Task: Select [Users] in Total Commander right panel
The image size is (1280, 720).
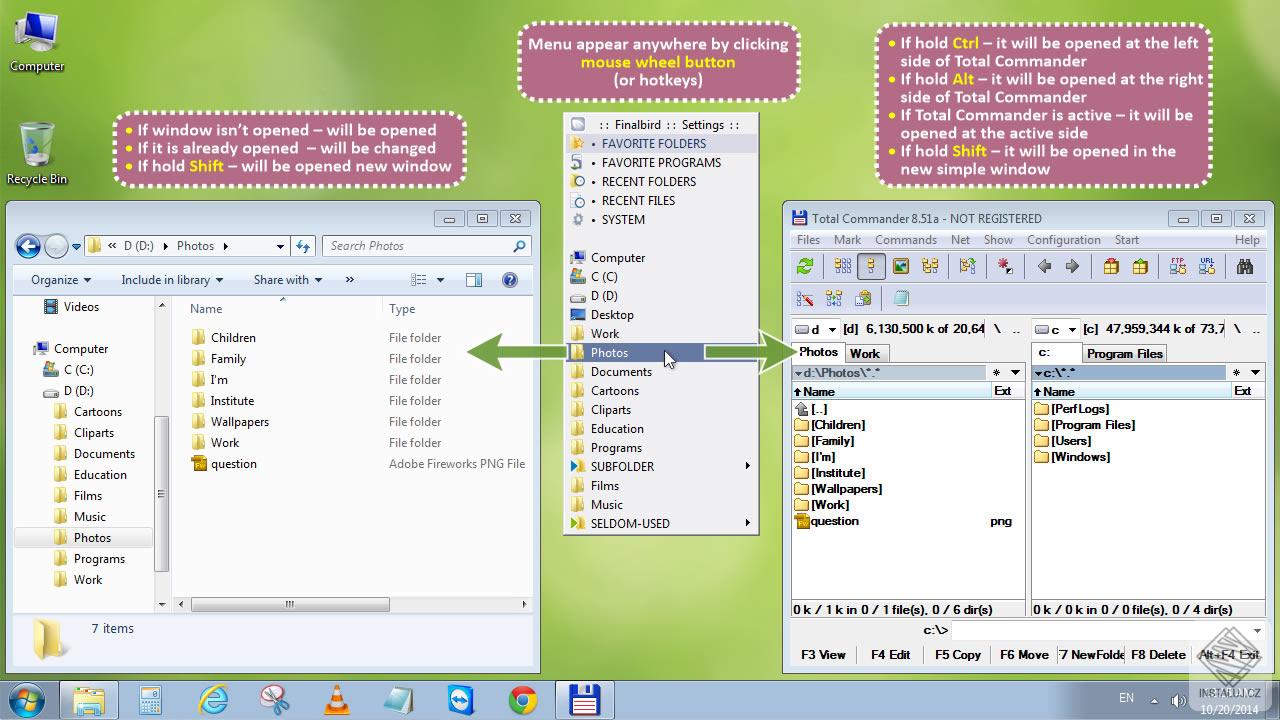Action: tap(1071, 441)
